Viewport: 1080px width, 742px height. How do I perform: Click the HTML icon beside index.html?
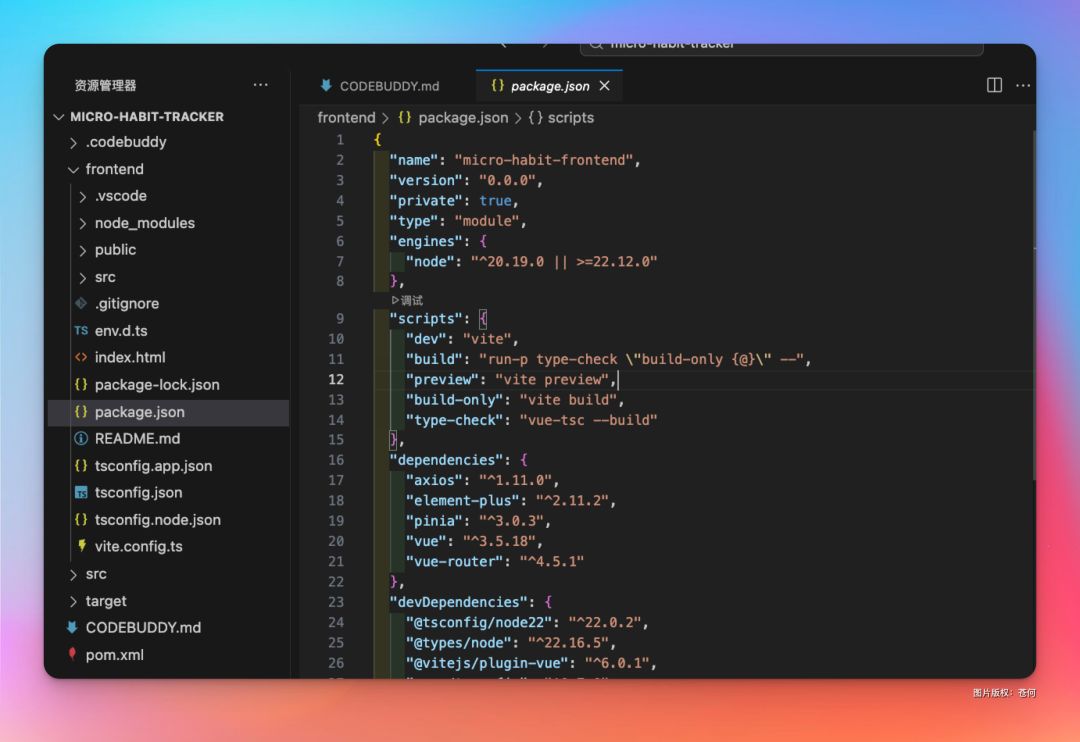(81, 358)
